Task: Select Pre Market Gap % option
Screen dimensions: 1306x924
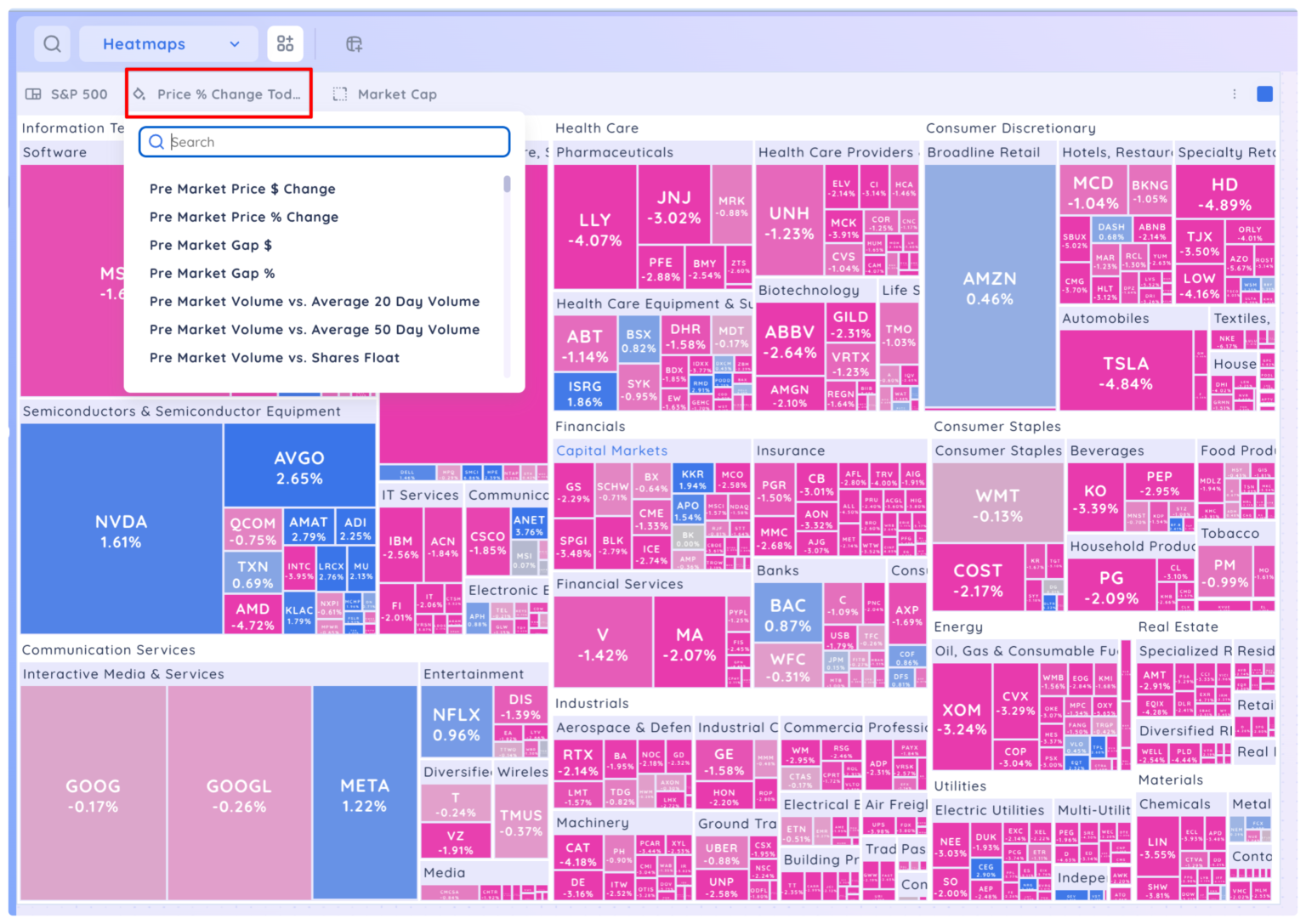Action: [x=212, y=273]
